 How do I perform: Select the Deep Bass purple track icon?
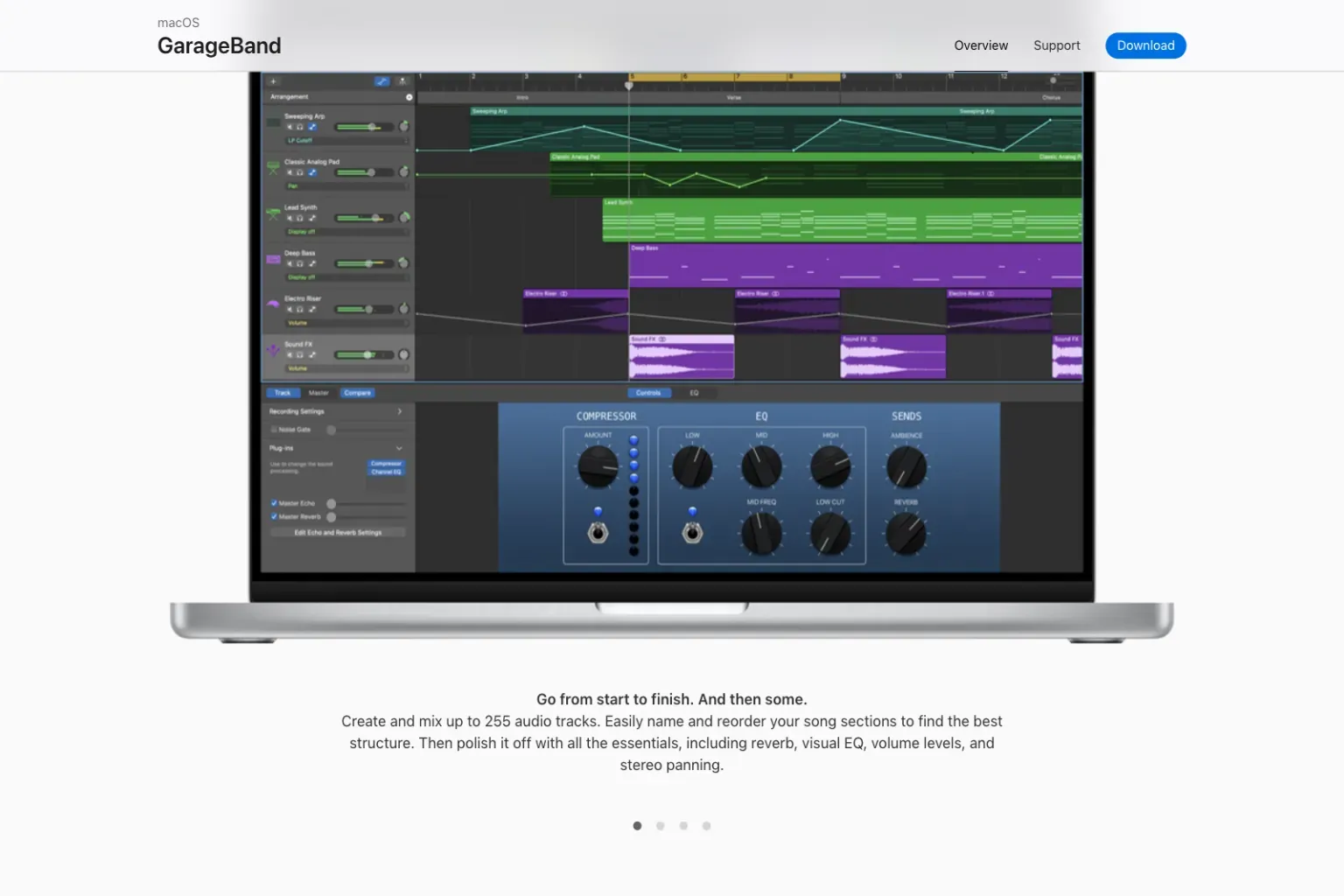pos(273,260)
